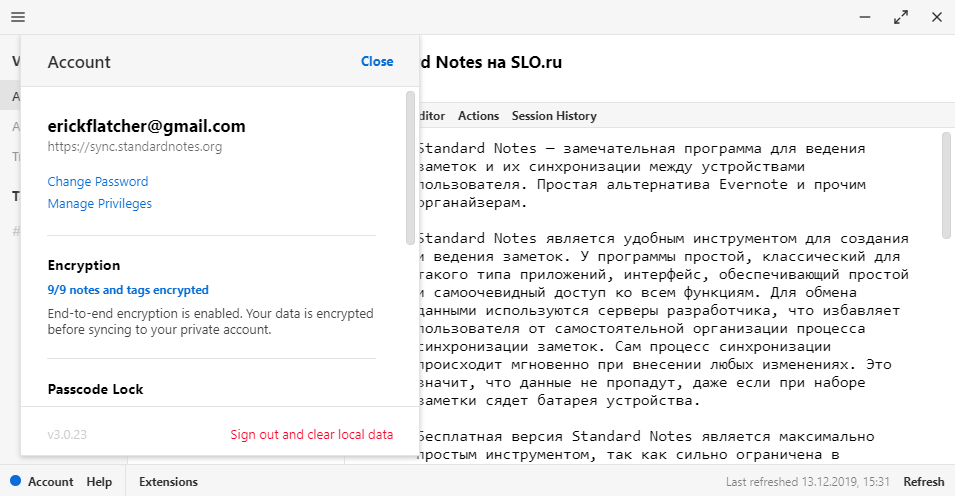
Task: Close the application window
Action: [x=937, y=17]
